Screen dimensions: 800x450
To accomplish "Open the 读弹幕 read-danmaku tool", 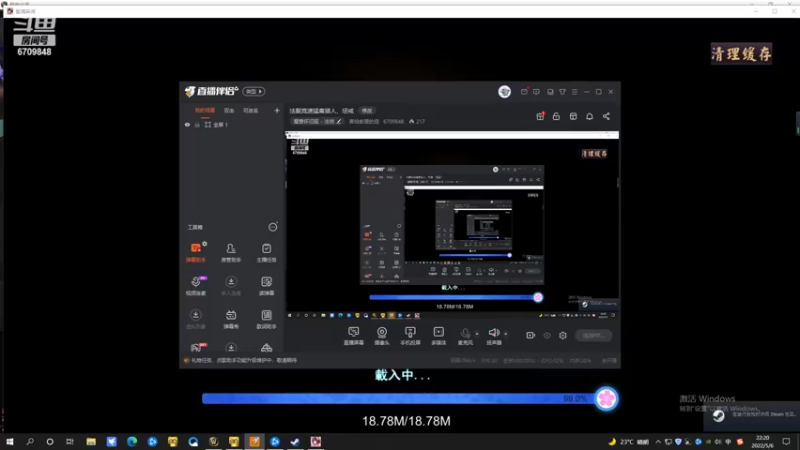I will point(266,286).
